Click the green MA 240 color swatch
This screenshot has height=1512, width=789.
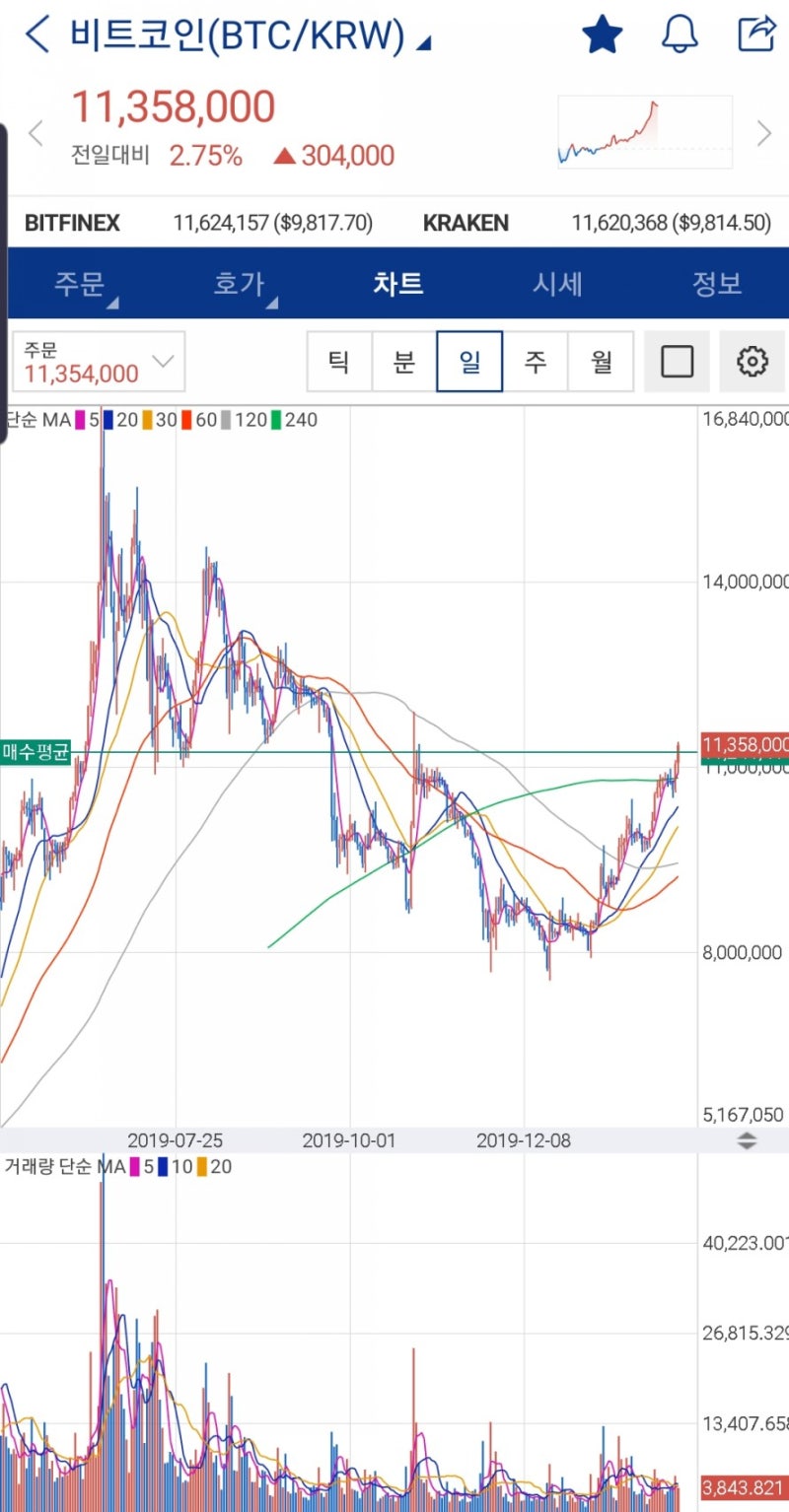(x=277, y=420)
